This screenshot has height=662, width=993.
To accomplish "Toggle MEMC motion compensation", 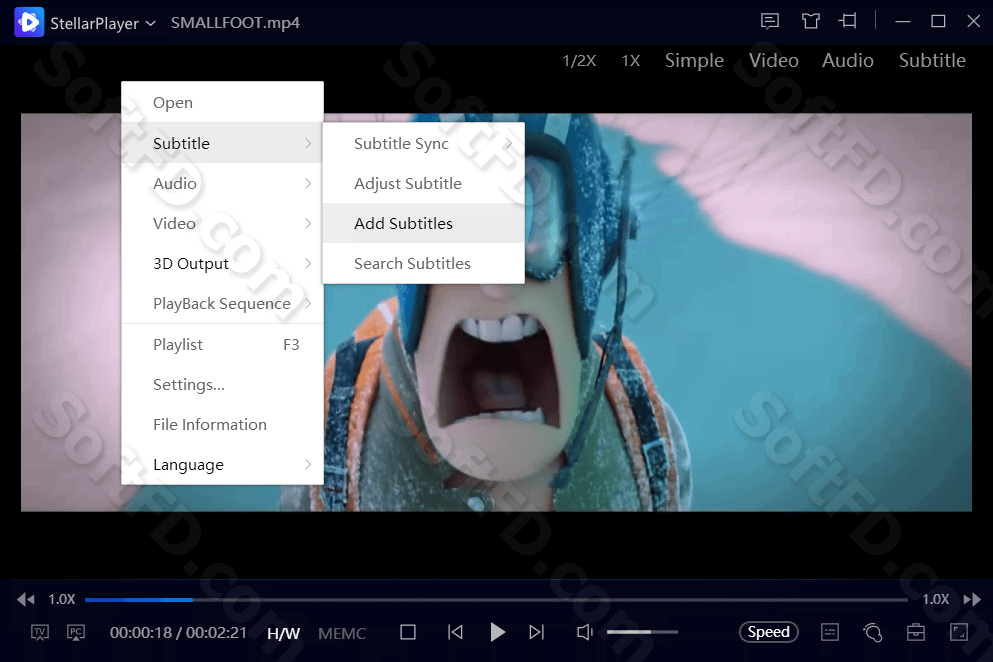I will pyautogui.click(x=342, y=633).
